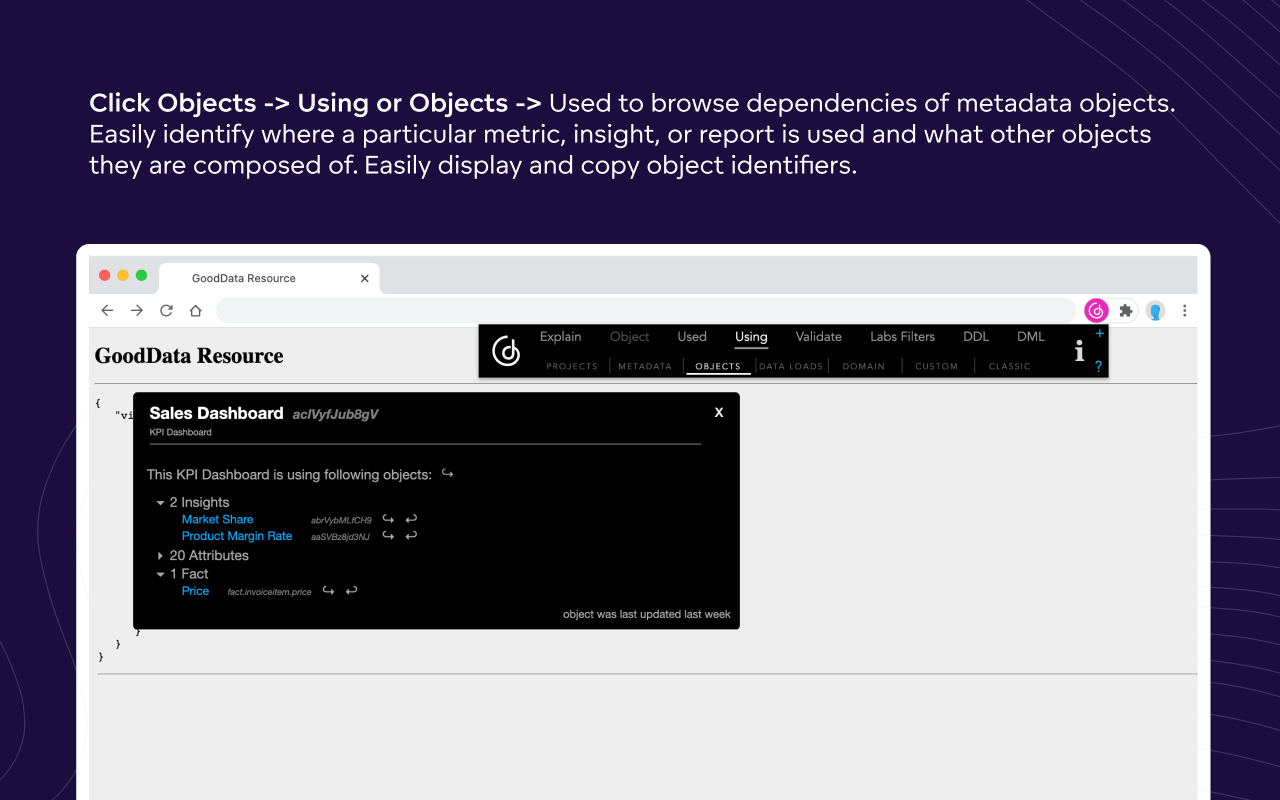
Task: Click the forward arrow icon beside the Price fact
Action: click(x=328, y=591)
